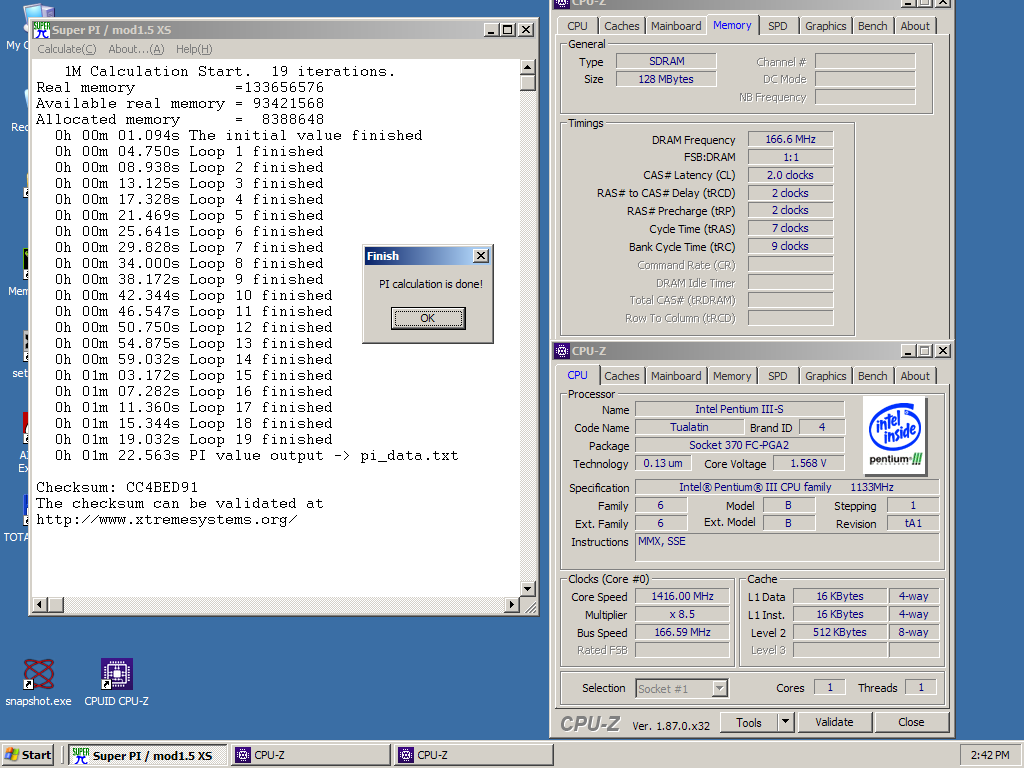Screen dimensions: 1024x768
Task: Click the Validate button in CPU-Z
Action: pyautogui.click(x=834, y=722)
